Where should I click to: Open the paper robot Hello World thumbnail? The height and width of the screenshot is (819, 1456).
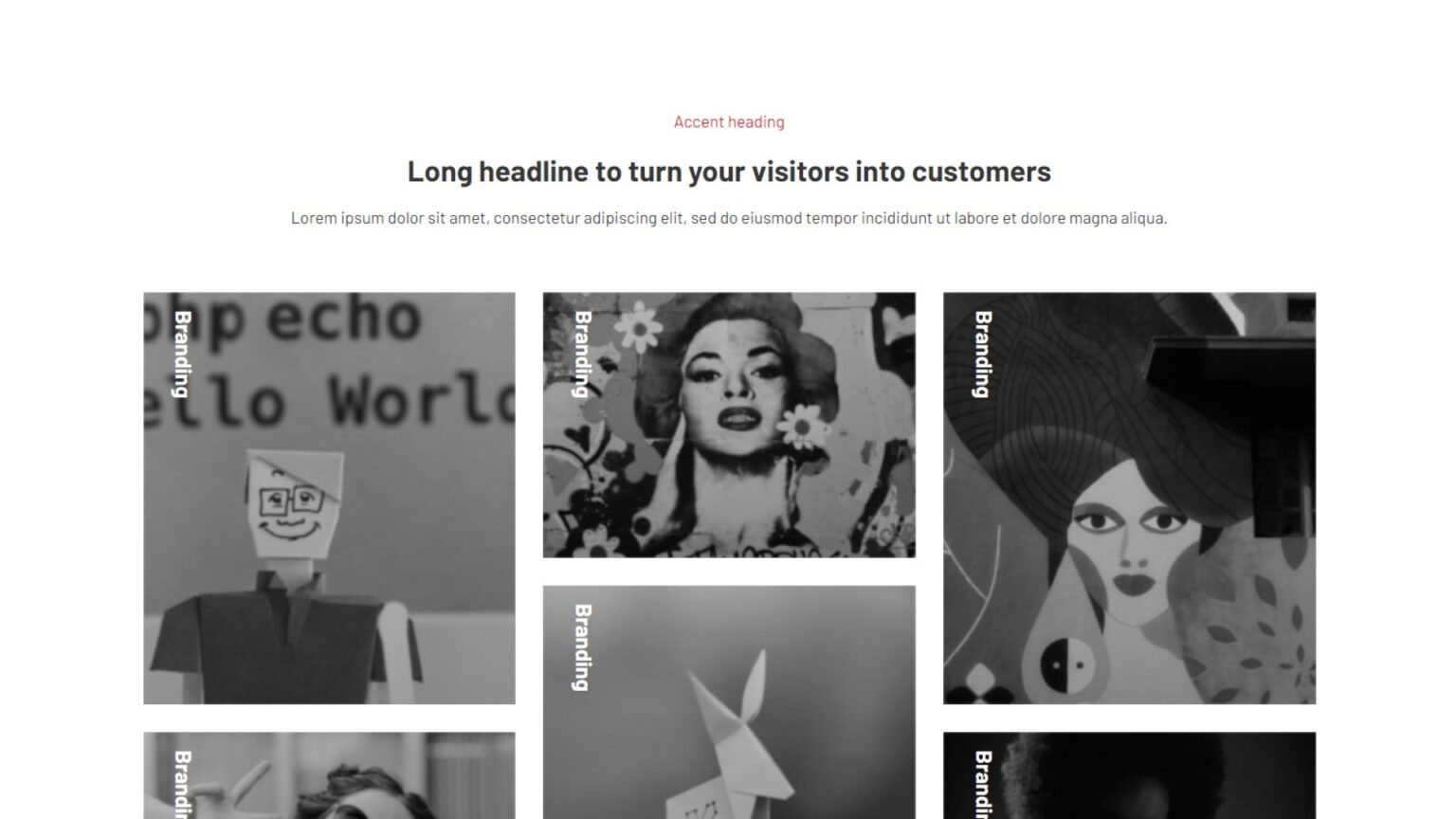pyautogui.click(x=329, y=498)
